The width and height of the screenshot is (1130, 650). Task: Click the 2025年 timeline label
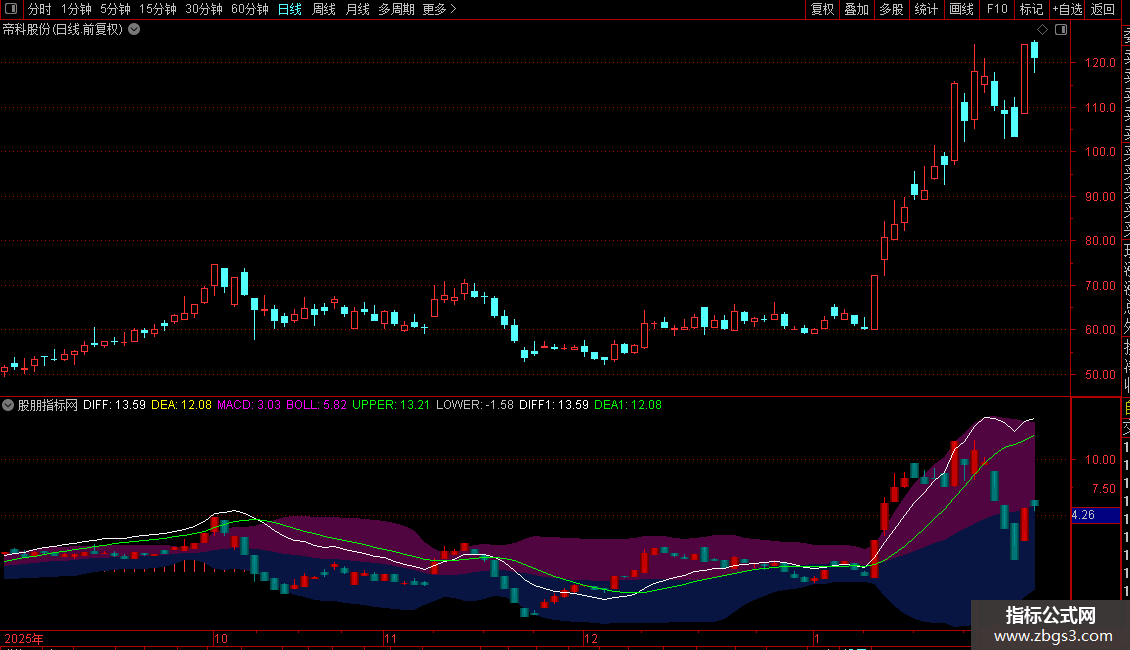tap(24, 638)
